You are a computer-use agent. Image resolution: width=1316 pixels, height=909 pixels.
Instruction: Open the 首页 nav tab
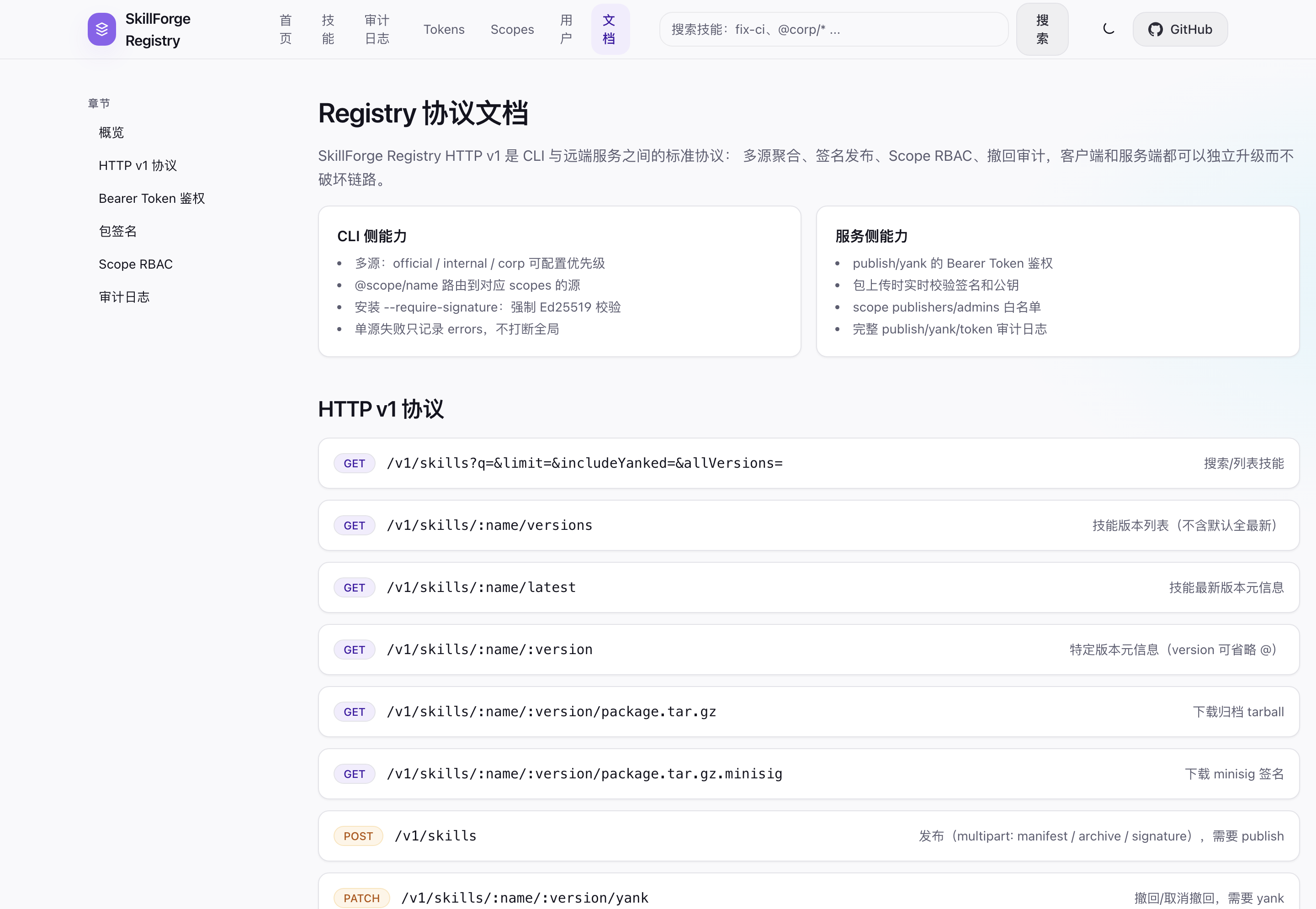point(286,29)
